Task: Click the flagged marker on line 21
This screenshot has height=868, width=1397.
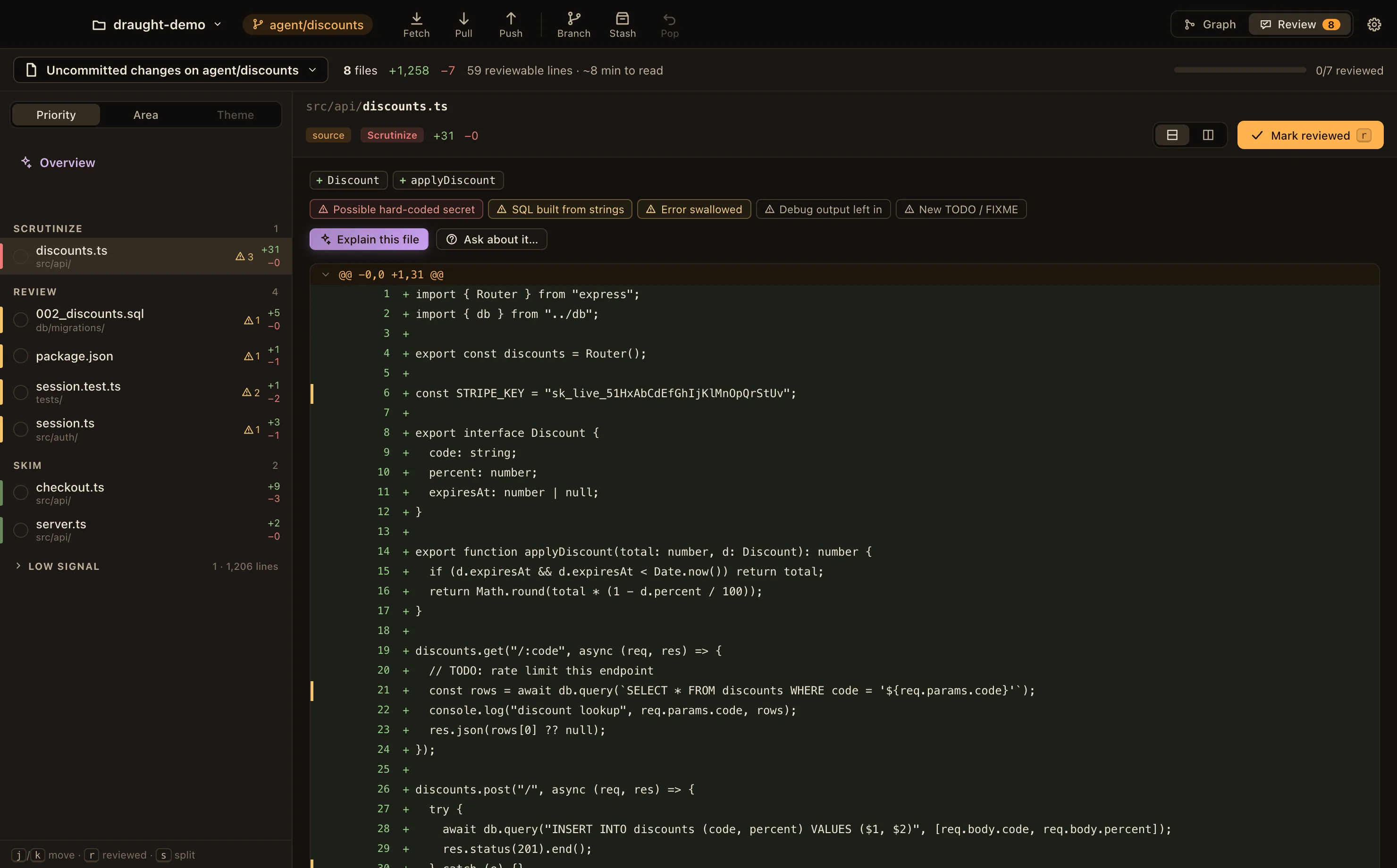Action: [x=312, y=691]
